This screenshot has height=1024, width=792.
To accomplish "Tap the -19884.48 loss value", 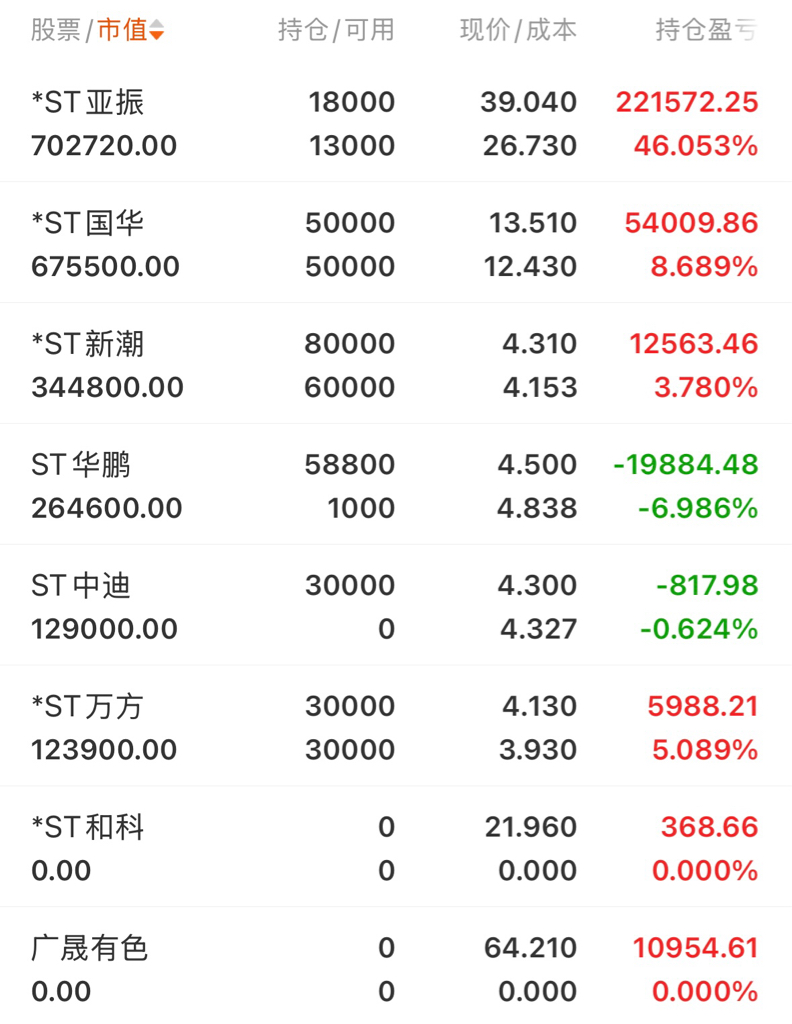I will tap(686, 464).
